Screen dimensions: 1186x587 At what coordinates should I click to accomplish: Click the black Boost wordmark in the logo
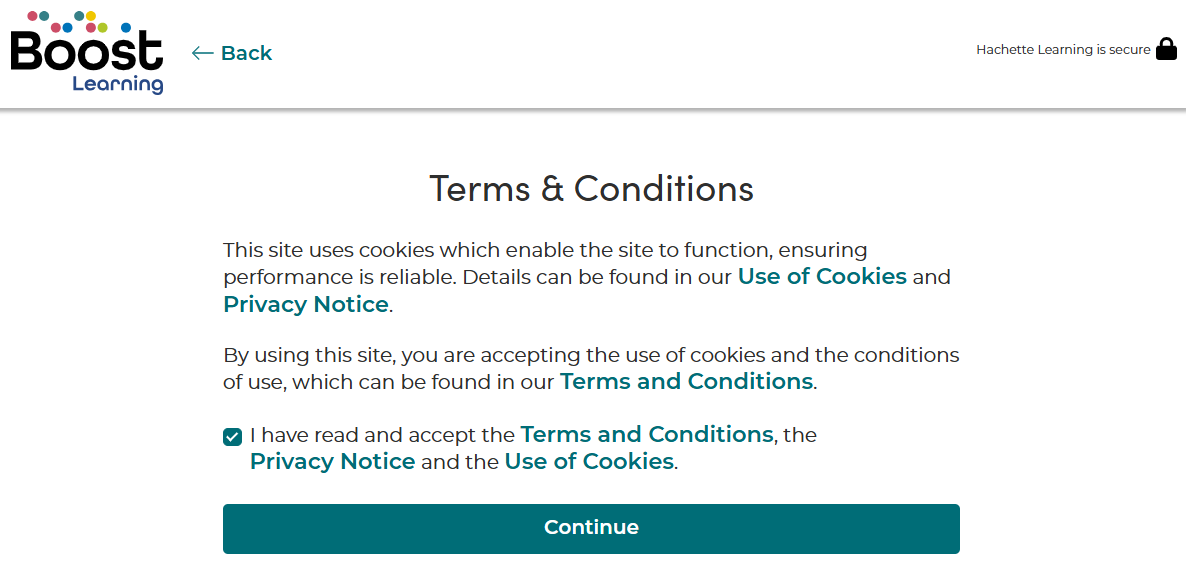pos(86,52)
